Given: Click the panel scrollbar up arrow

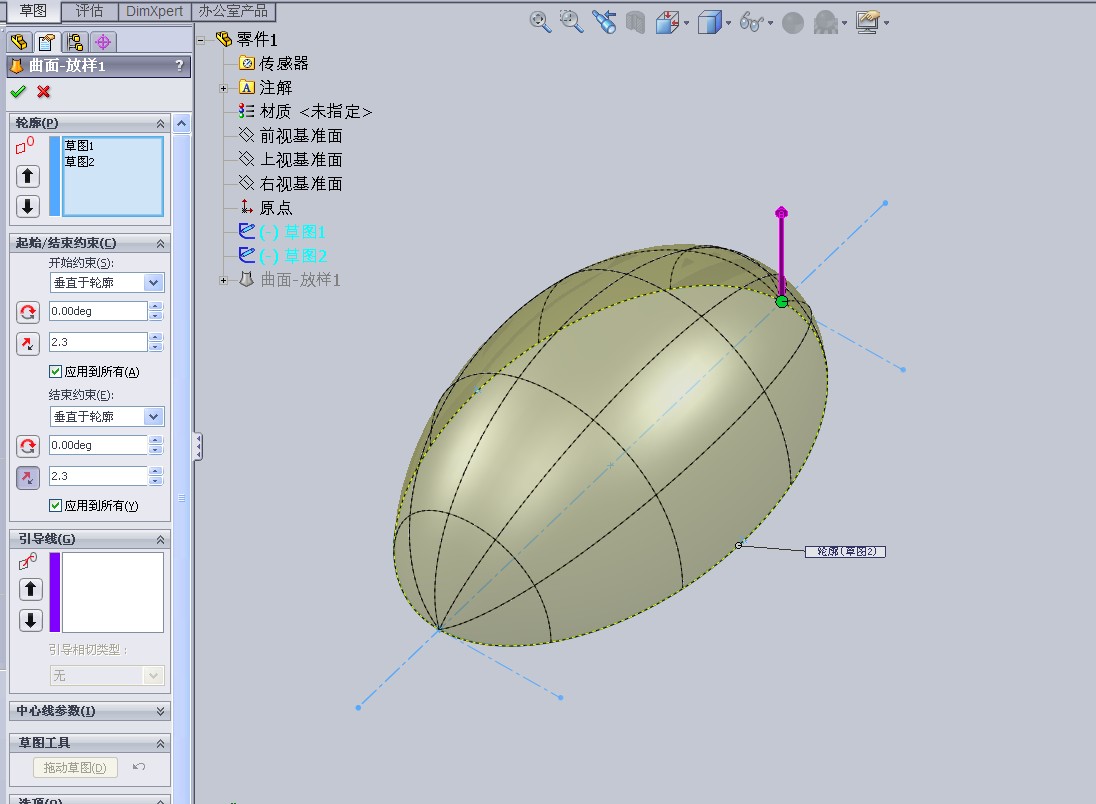Looking at the screenshot, I should point(182,124).
